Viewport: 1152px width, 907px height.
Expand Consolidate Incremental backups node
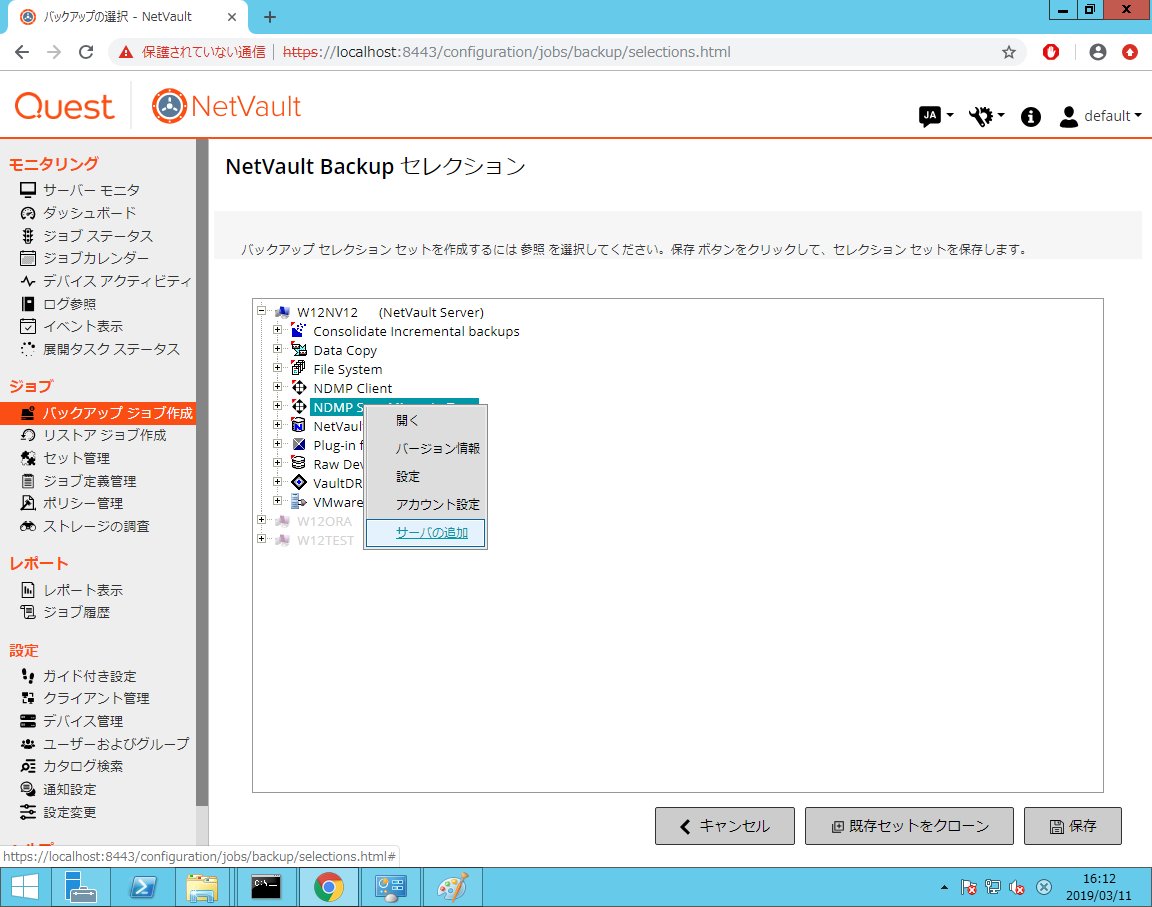(x=278, y=330)
